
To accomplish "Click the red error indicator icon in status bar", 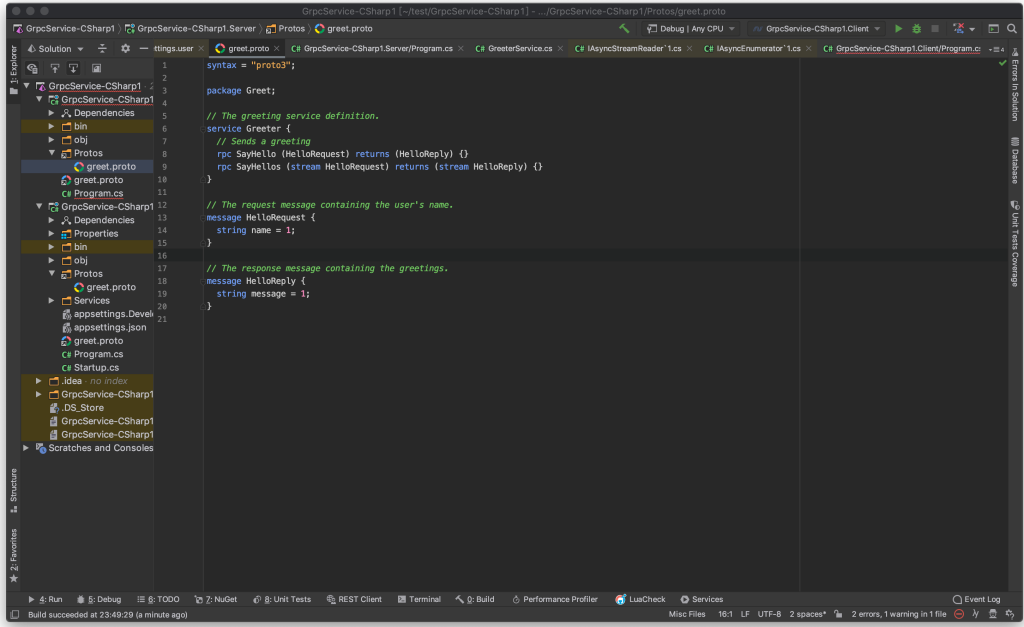I will [959, 614].
